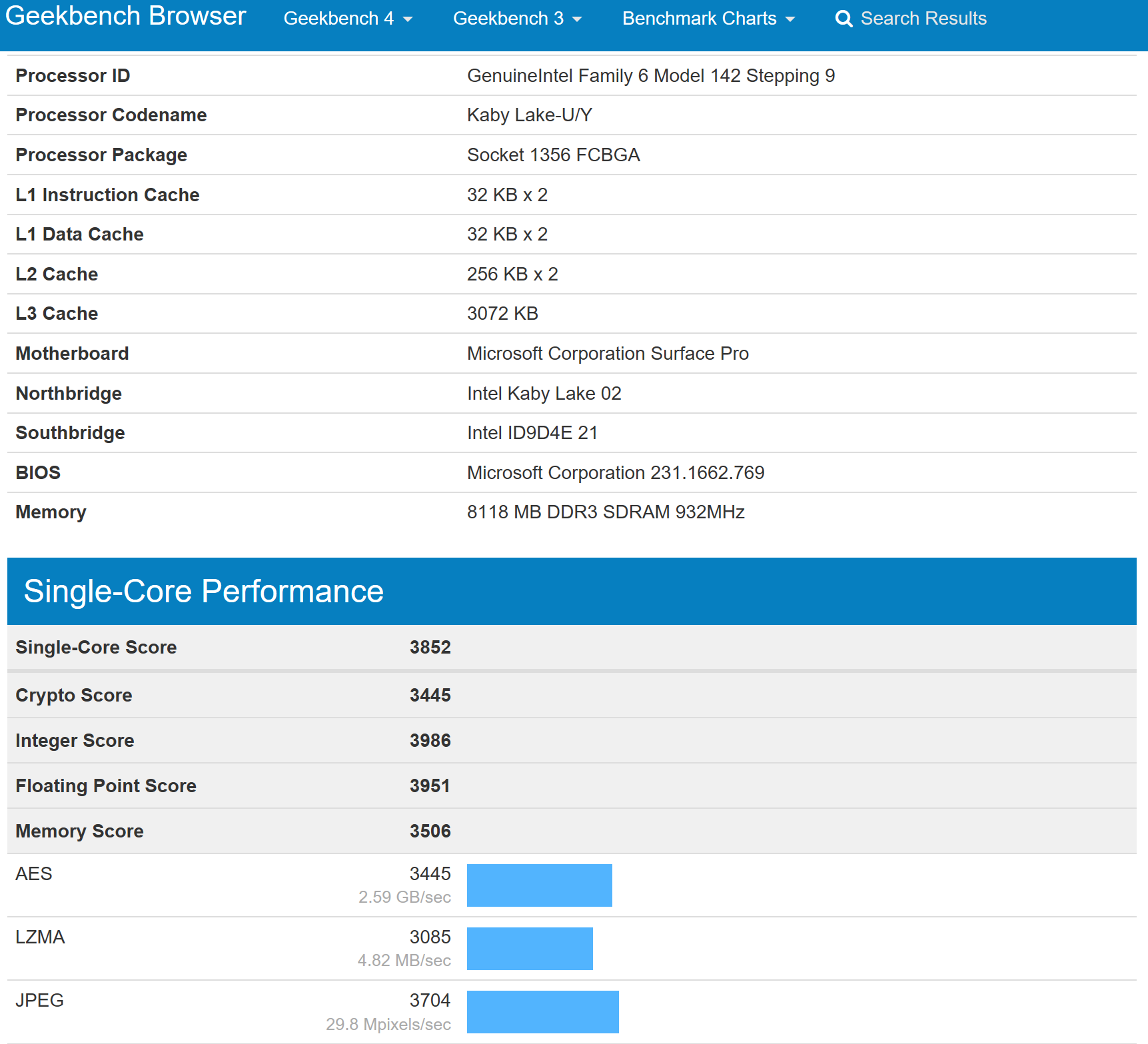Open the Geekbench Browser home link

tap(125, 16)
